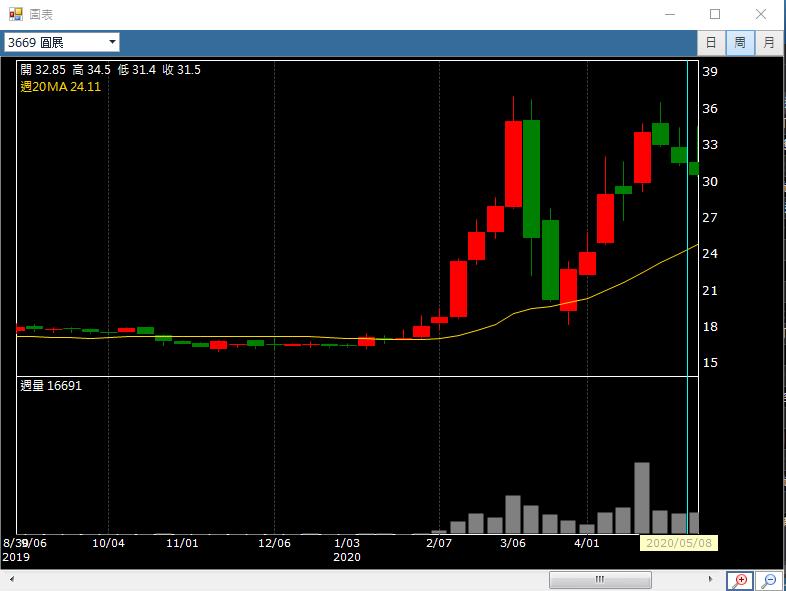Close the chart window

click(x=761, y=14)
